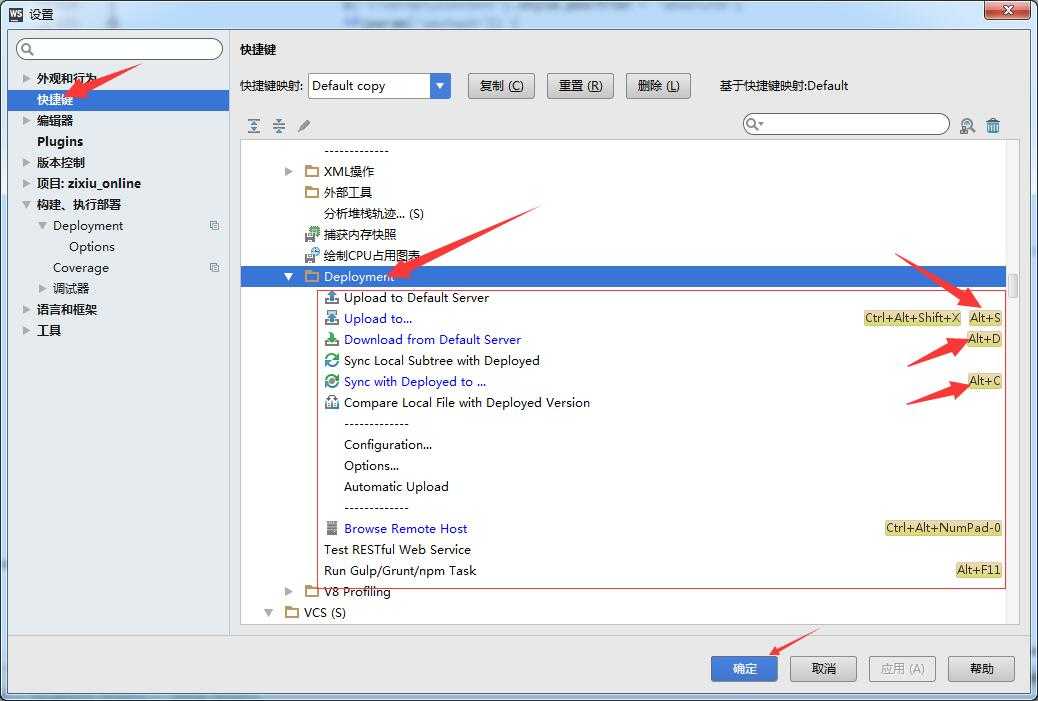Collapse the VCS (S) keymap folder
Viewport: 1038px width, 701px height.
(269, 612)
